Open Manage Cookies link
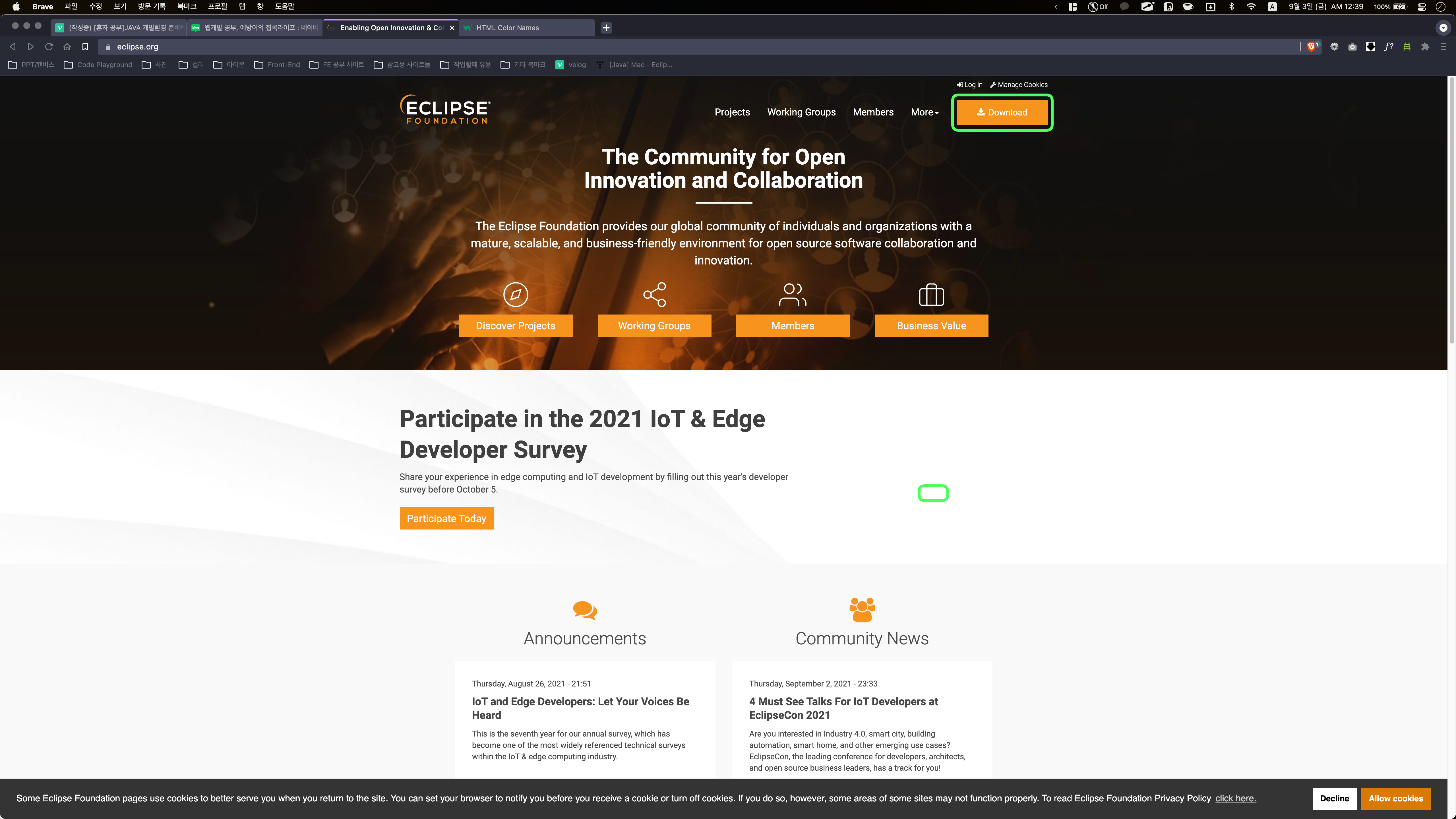Image resolution: width=1456 pixels, height=819 pixels. pyautogui.click(x=1019, y=85)
